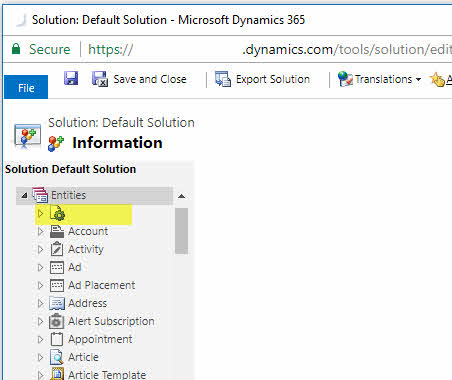The height and width of the screenshot is (380, 452).
Task: Select the Ad tree item
Action: (75, 267)
